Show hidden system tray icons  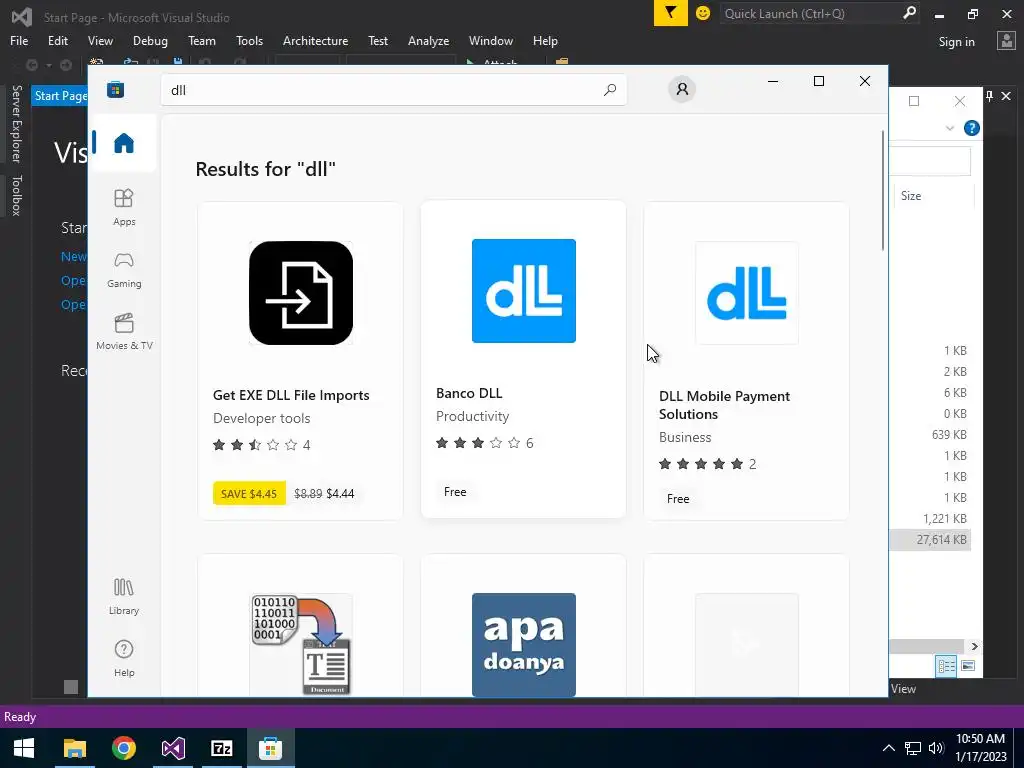tap(888, 748)
